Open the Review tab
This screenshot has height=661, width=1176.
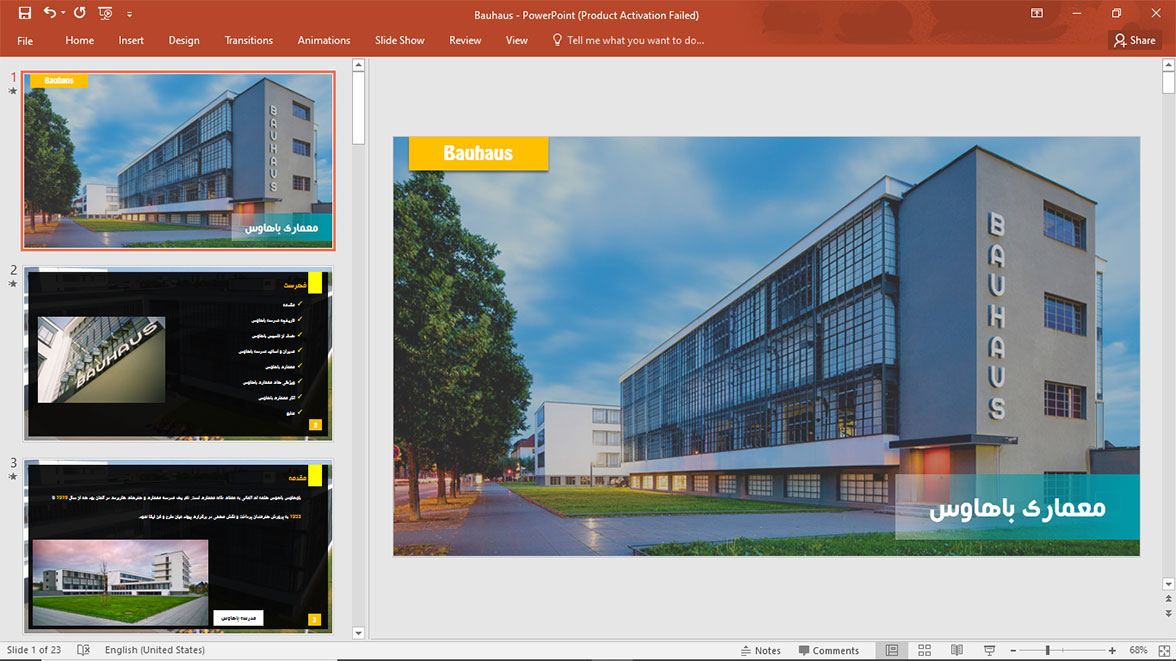tap(465, 41)
